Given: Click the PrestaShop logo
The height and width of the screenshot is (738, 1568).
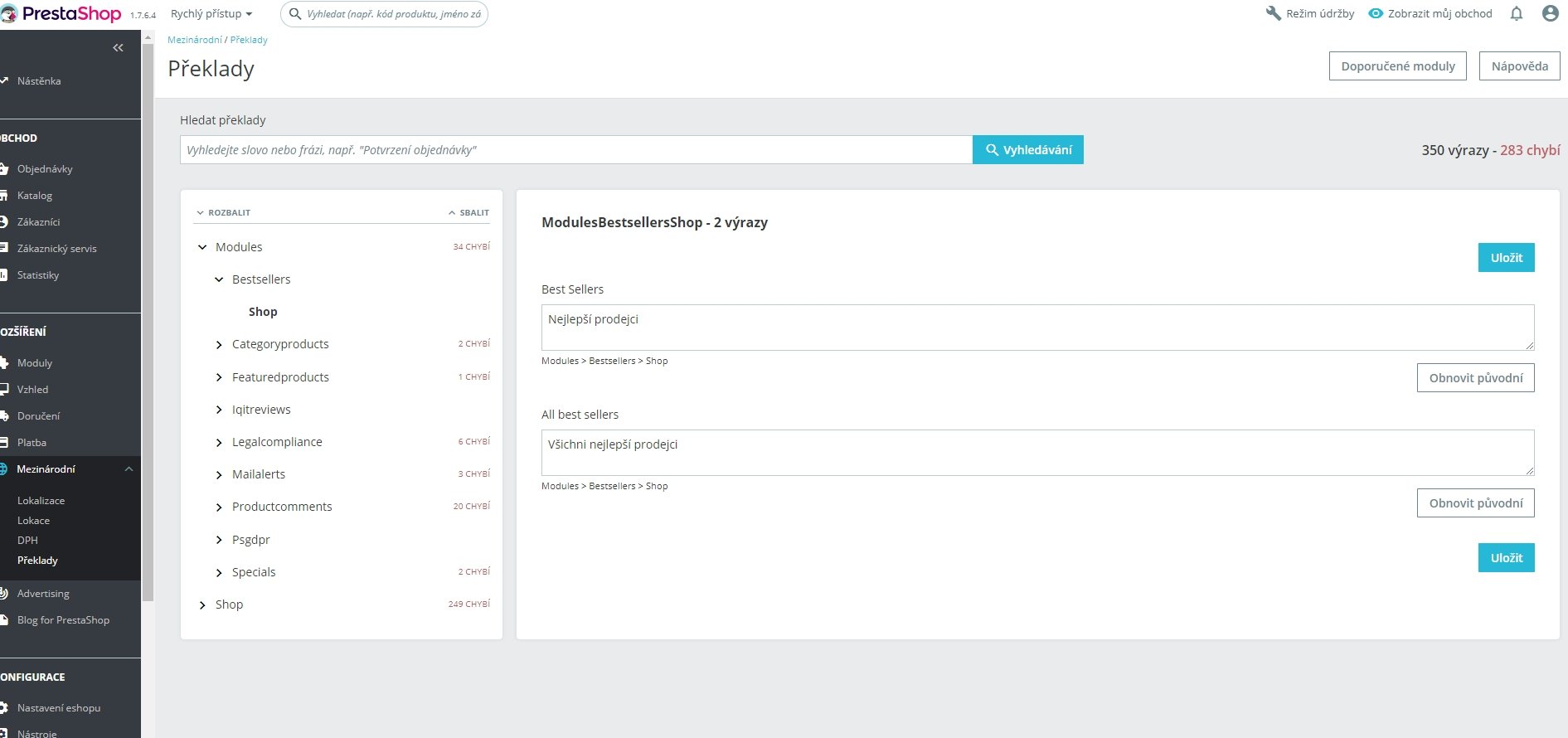Looking at the screenshot, I should (x=61, y=13).
